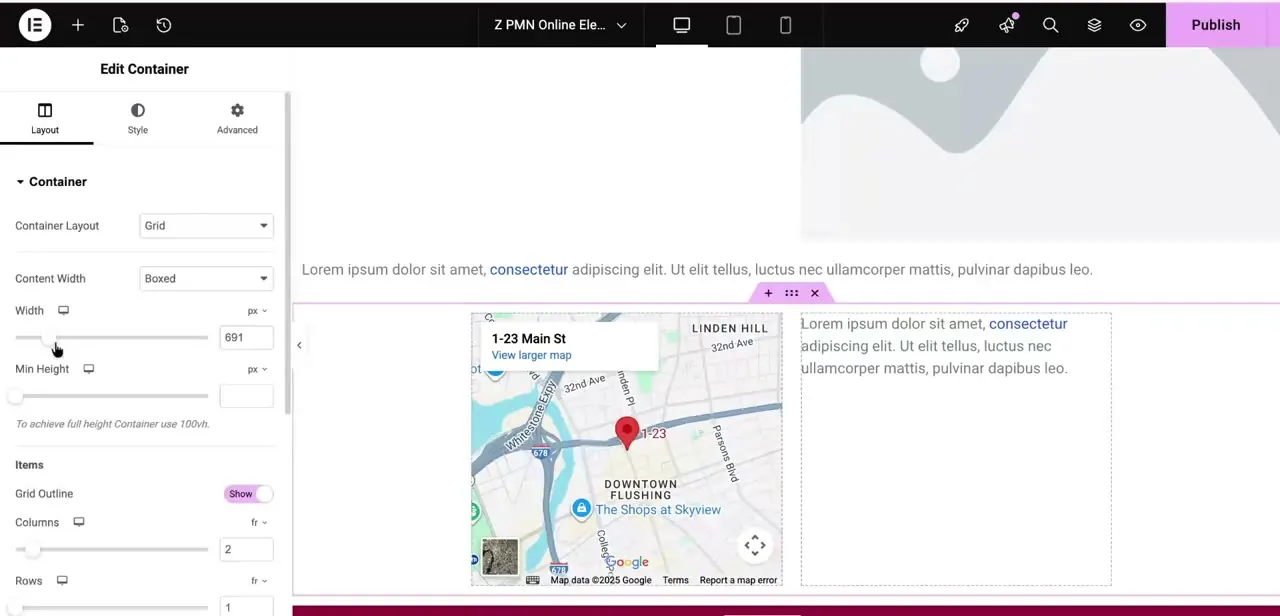Click the Width slider track

click(x=111, y=338)
